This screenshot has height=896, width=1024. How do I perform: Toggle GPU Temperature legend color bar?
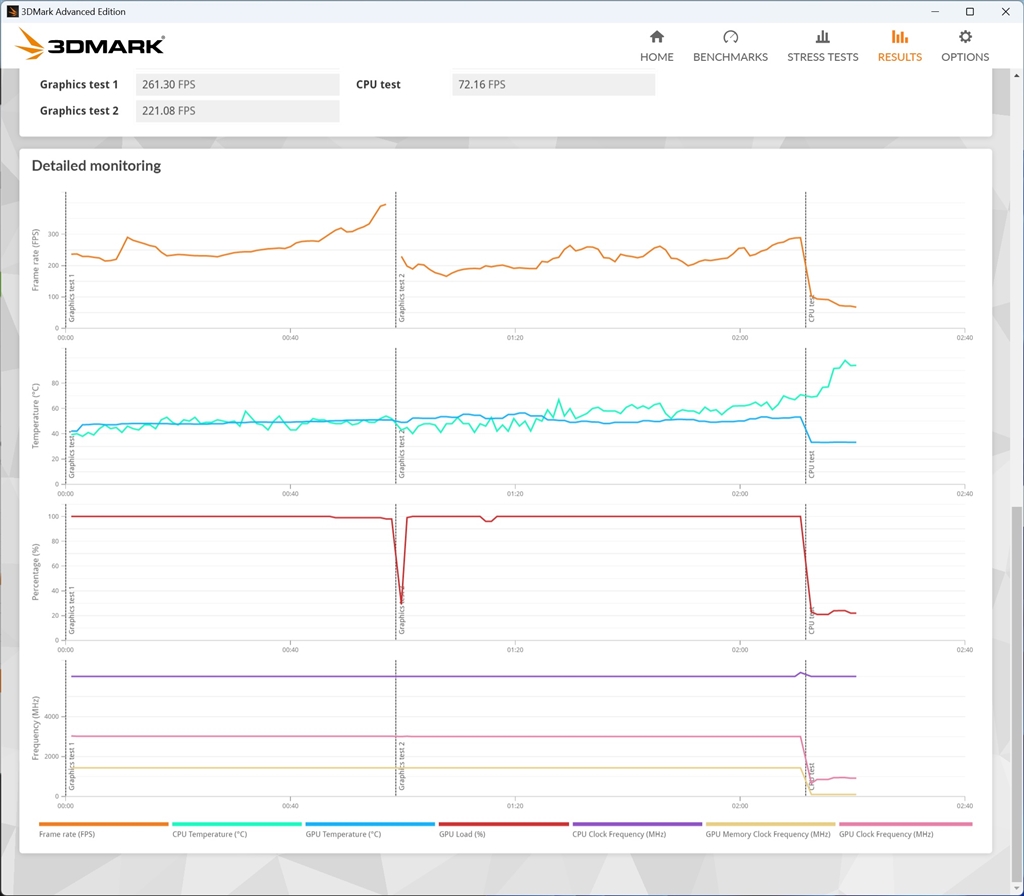tap(370, 824)
